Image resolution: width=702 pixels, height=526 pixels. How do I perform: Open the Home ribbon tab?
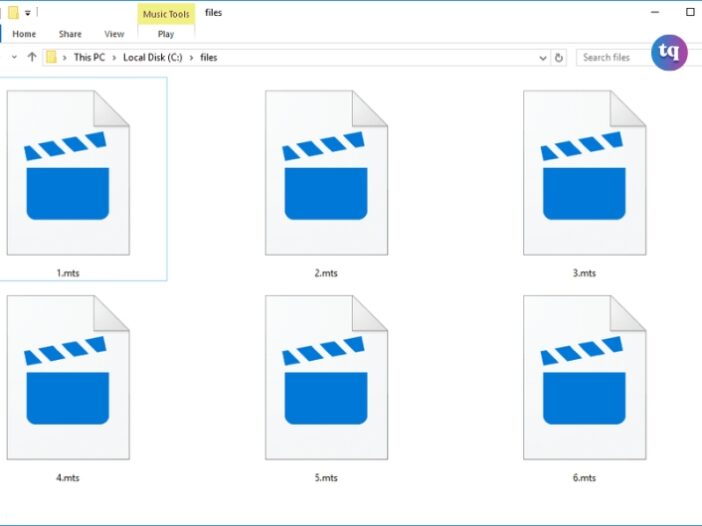24,34
